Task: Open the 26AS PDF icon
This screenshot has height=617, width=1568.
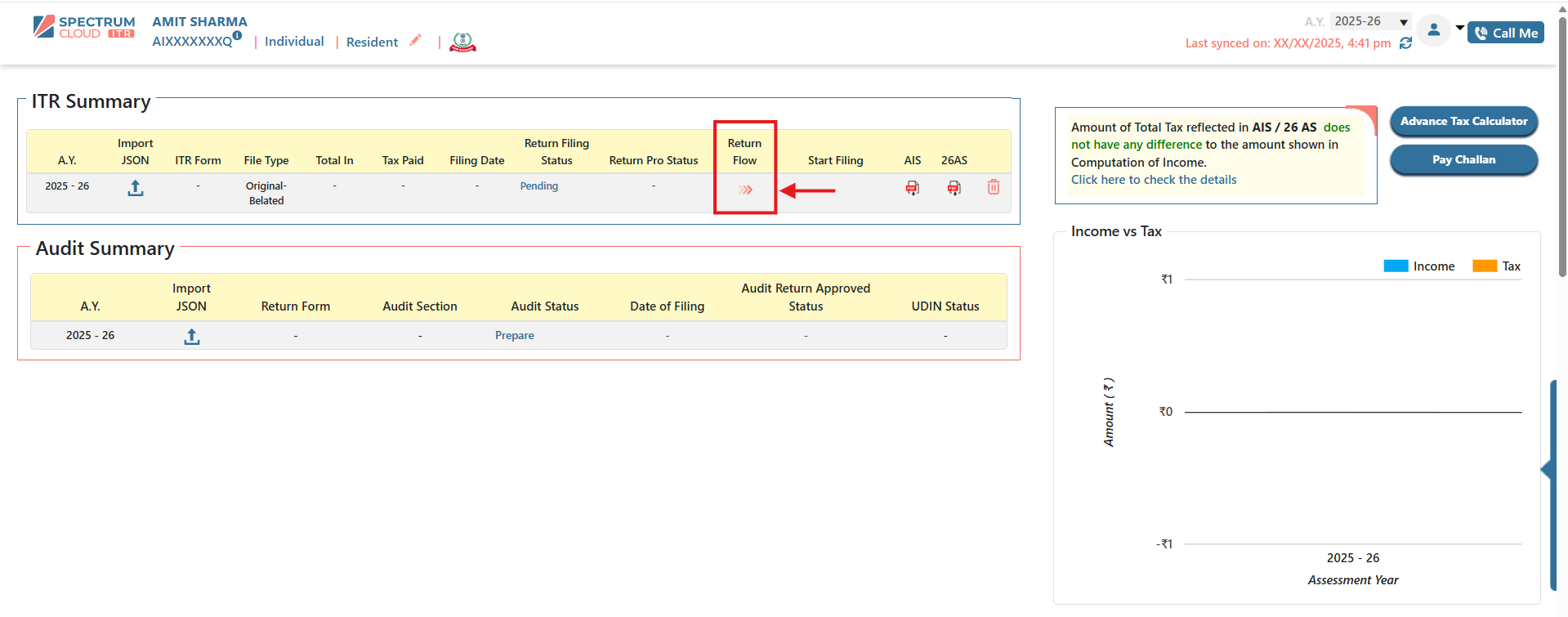Action: (954, 188)
